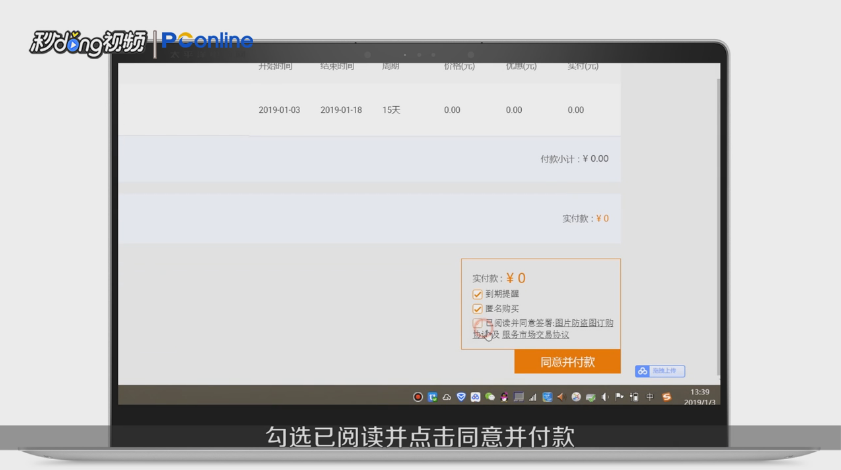Click the 中 input language indicator

click(x=650, y=397)
